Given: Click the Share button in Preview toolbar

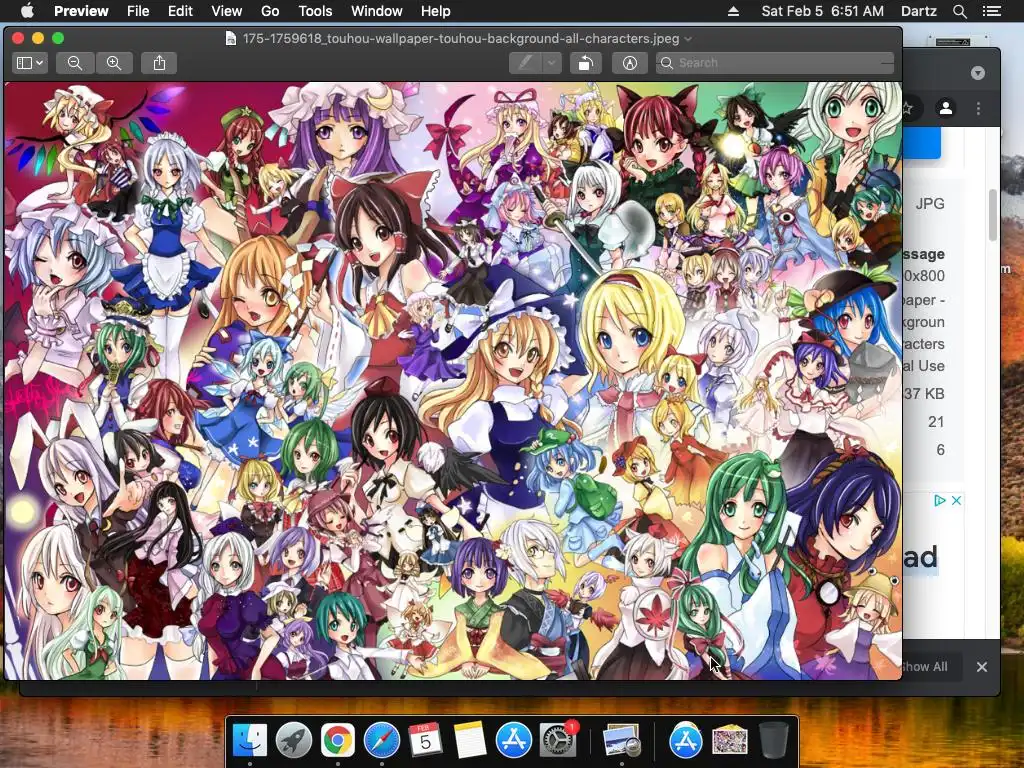Looking at the screenshot, I should point(159,63).
